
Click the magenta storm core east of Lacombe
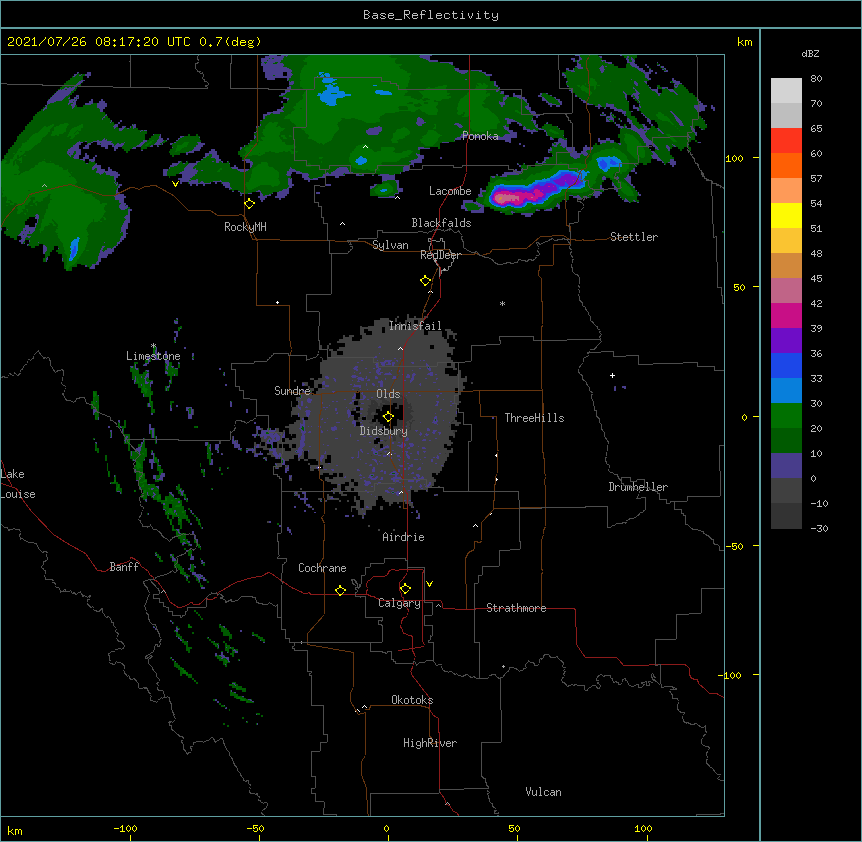[509, 197]
